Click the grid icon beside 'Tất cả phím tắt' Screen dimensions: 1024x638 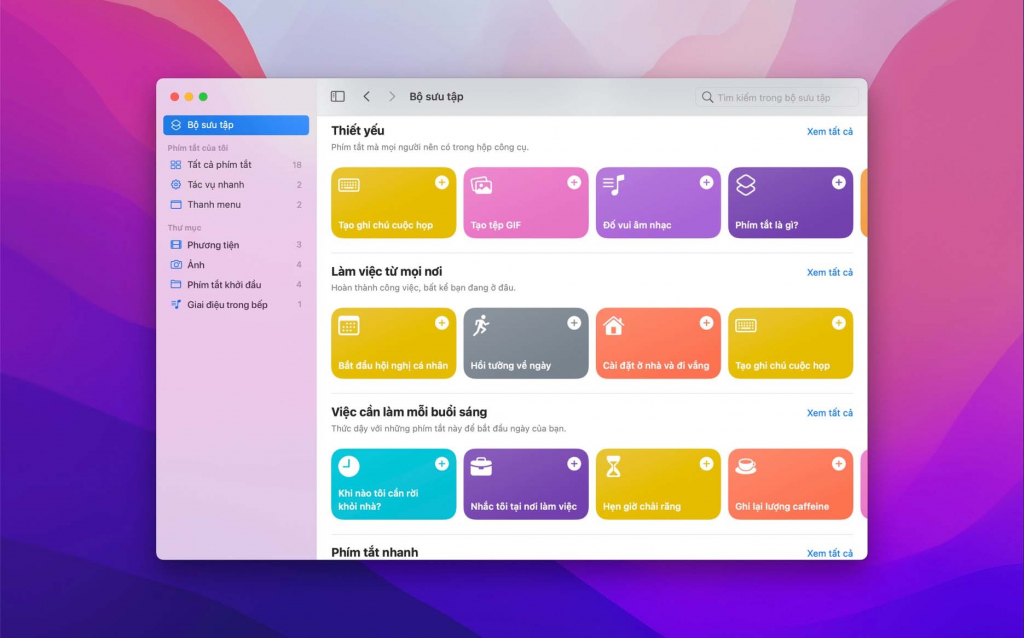click(x=176, y=165)
